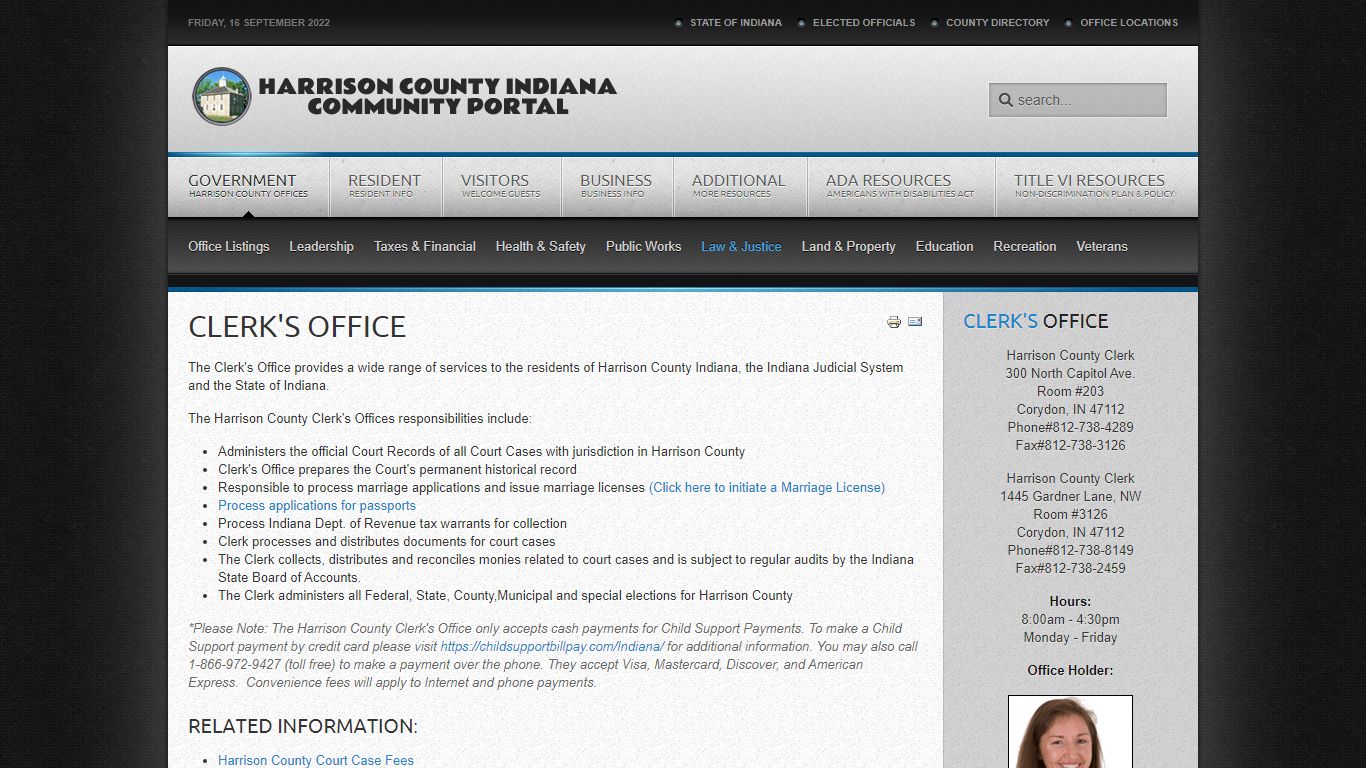Select the Fax#812-738-3126 text
The image size is (1366, 768).
tap(1070, 446)
